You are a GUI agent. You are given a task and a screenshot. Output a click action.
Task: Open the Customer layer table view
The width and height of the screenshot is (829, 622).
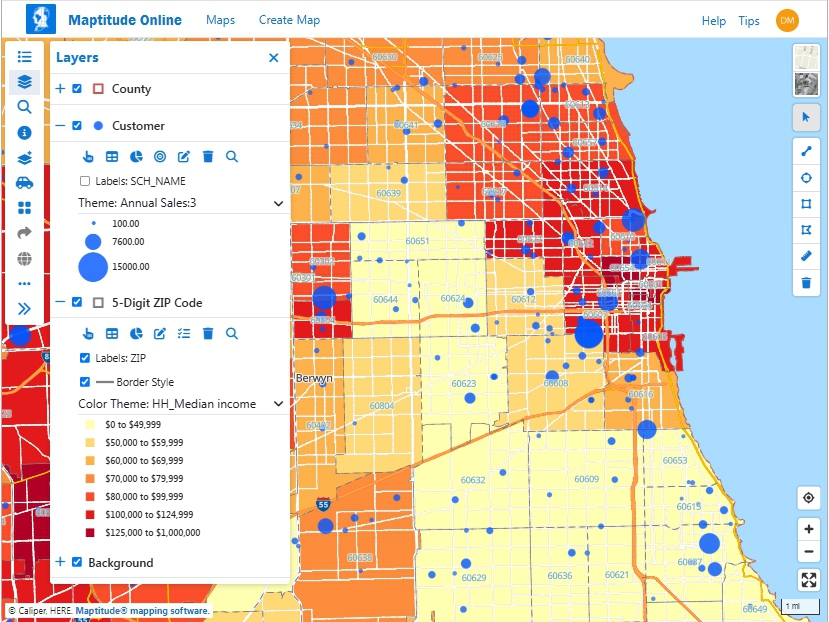tap(112, 156)
